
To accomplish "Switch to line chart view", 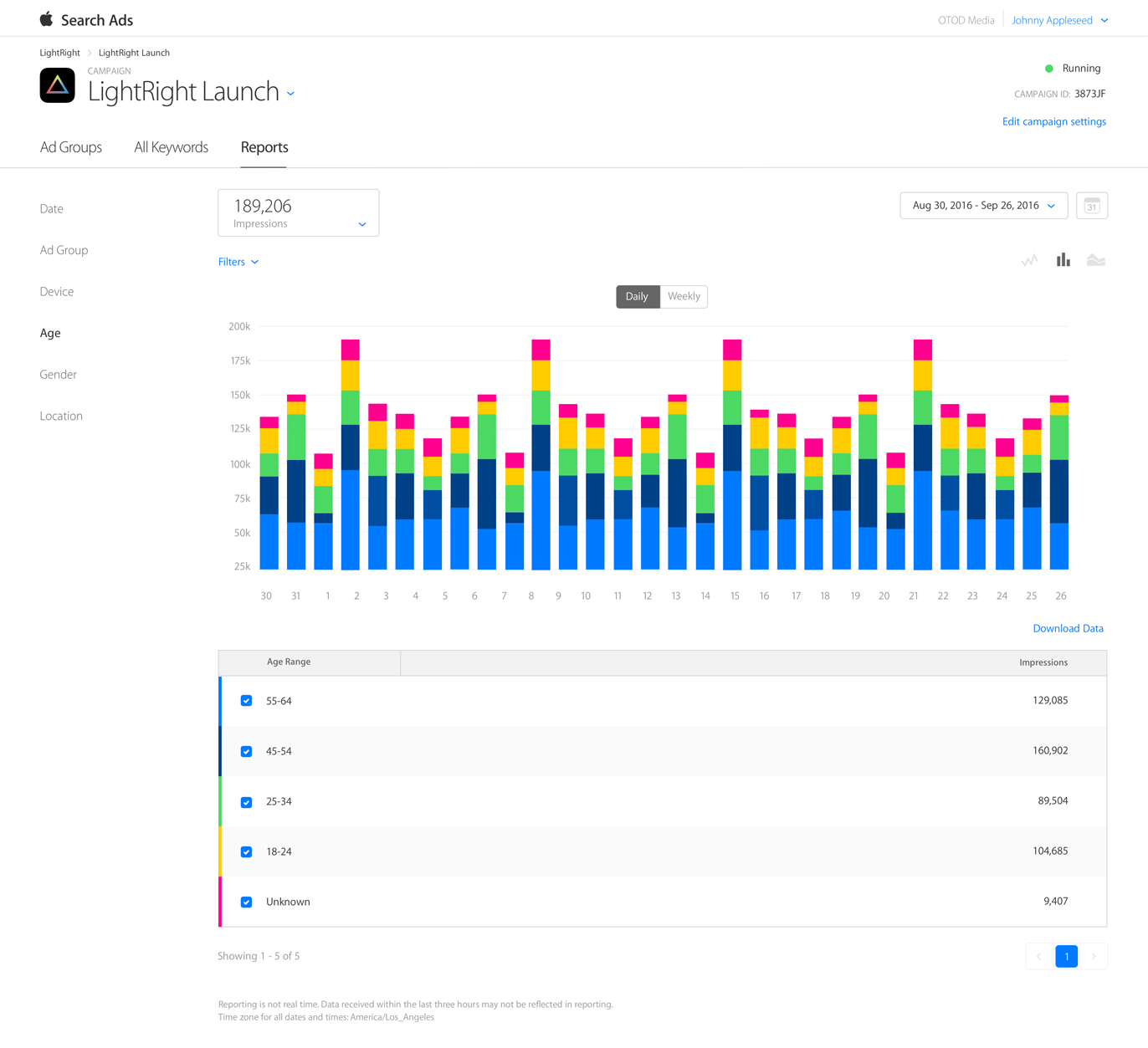I will pyautogui.click(x=1029, y=261).
